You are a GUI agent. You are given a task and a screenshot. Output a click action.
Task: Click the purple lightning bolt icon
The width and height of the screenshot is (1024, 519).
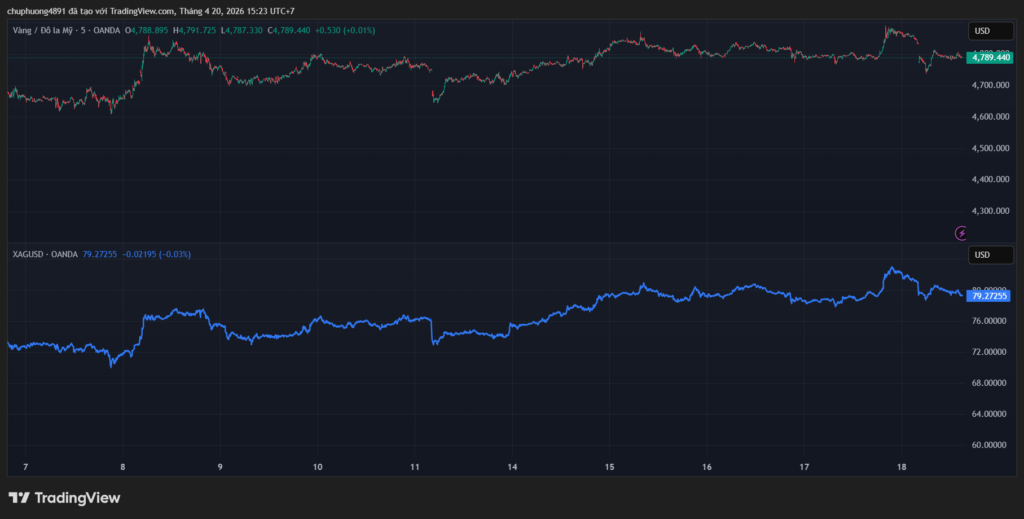(x=962, y=233)
